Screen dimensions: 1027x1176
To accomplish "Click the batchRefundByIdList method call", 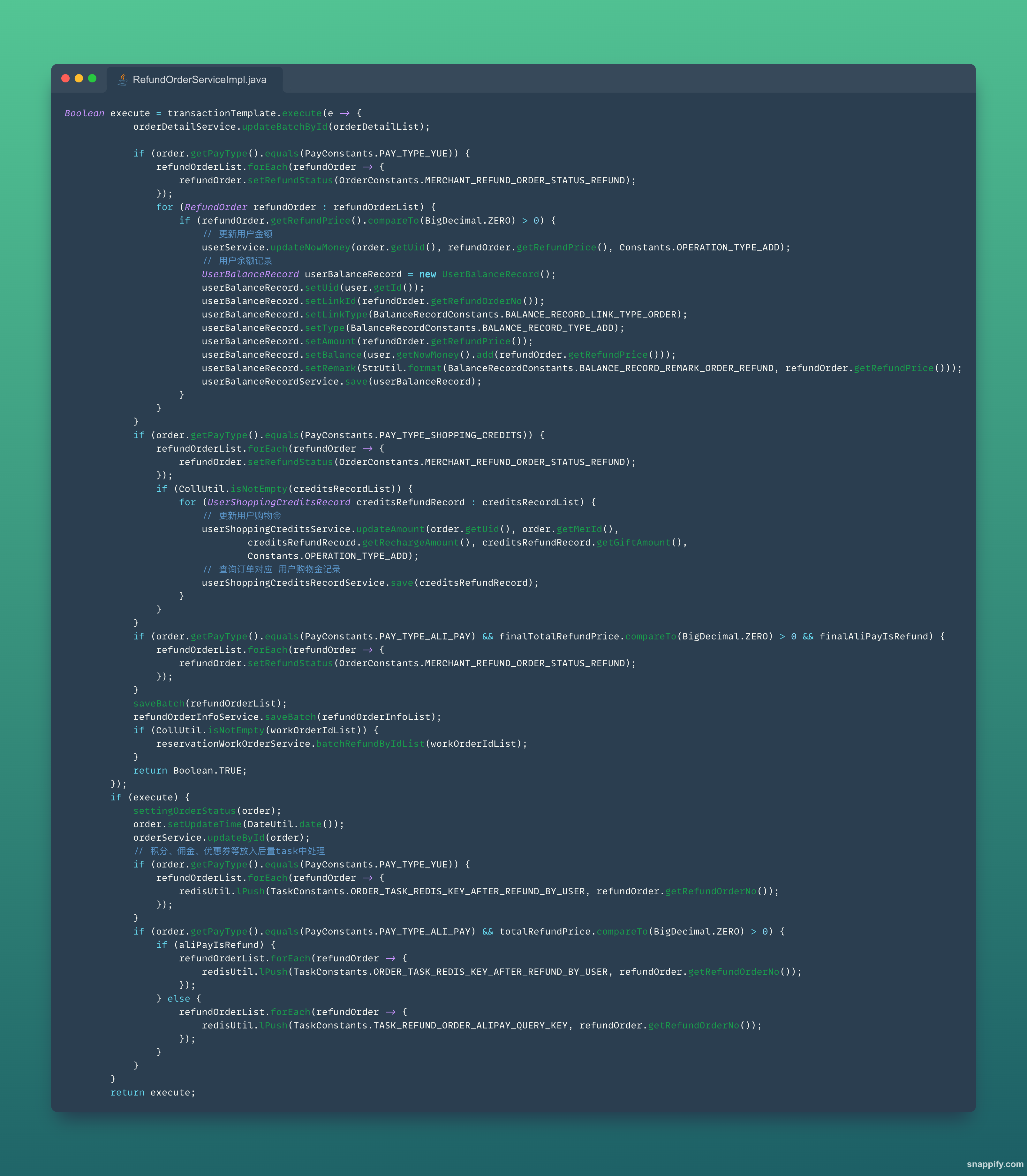I will (x=370, y=744).
